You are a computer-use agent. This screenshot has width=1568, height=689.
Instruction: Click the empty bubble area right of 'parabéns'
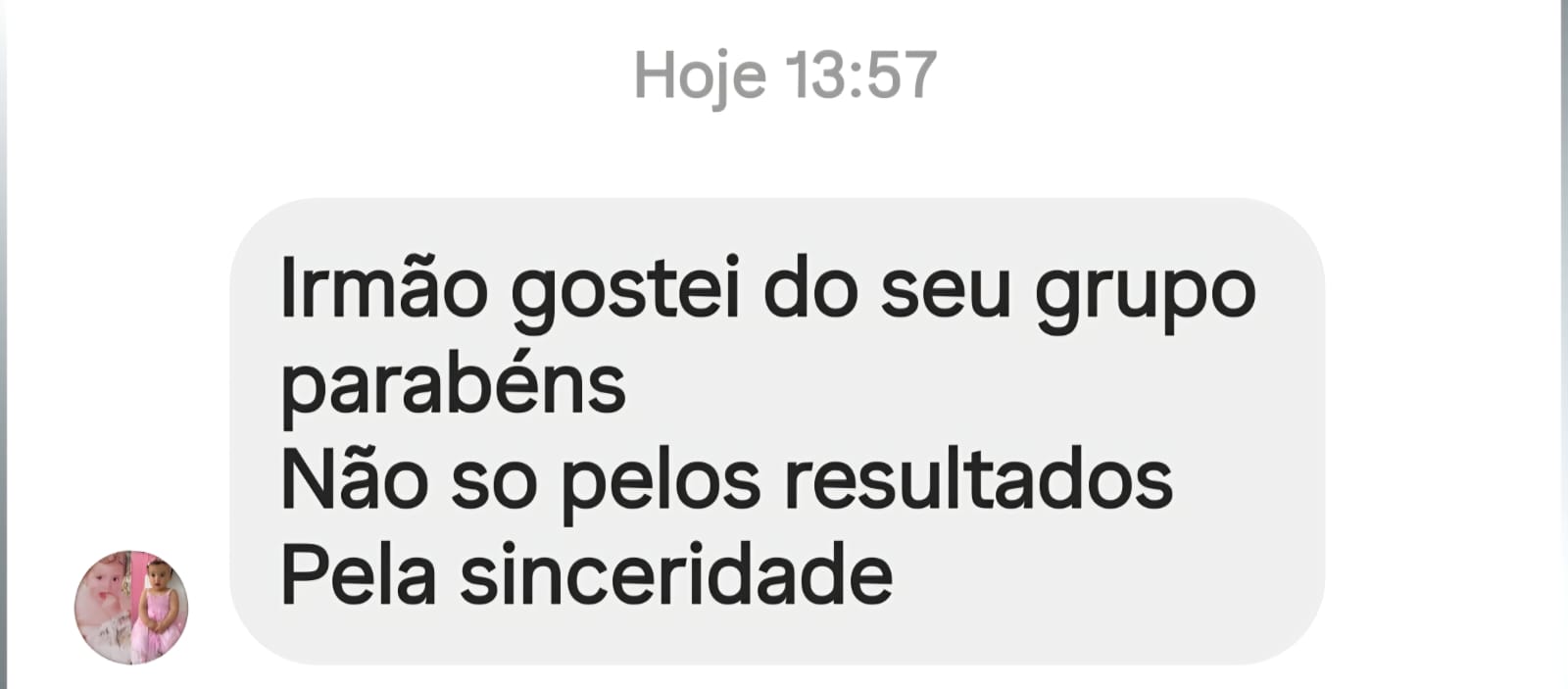coord(970,384)
